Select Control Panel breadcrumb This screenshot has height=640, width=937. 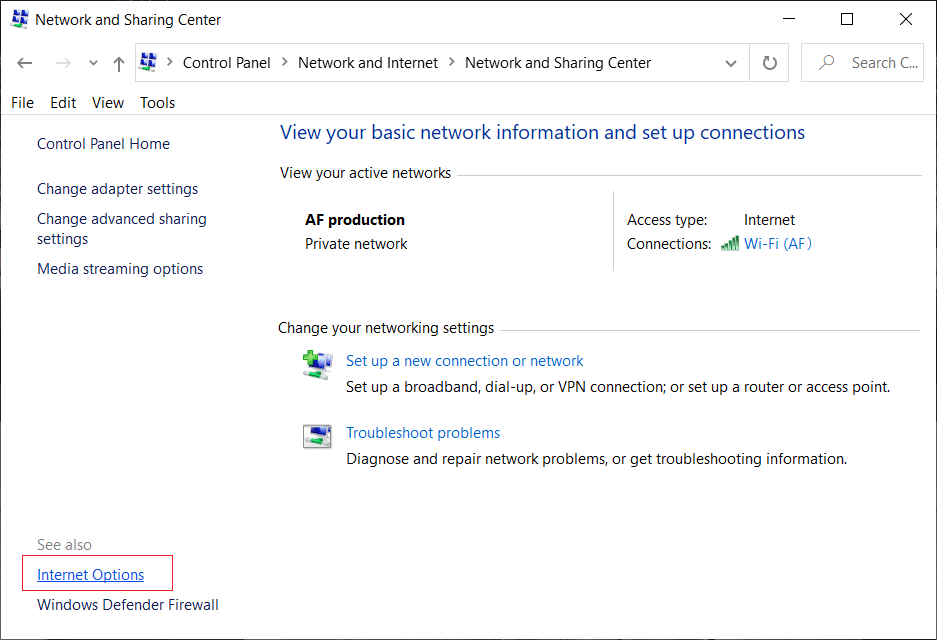pyautogui.click(x=226, y=63)
